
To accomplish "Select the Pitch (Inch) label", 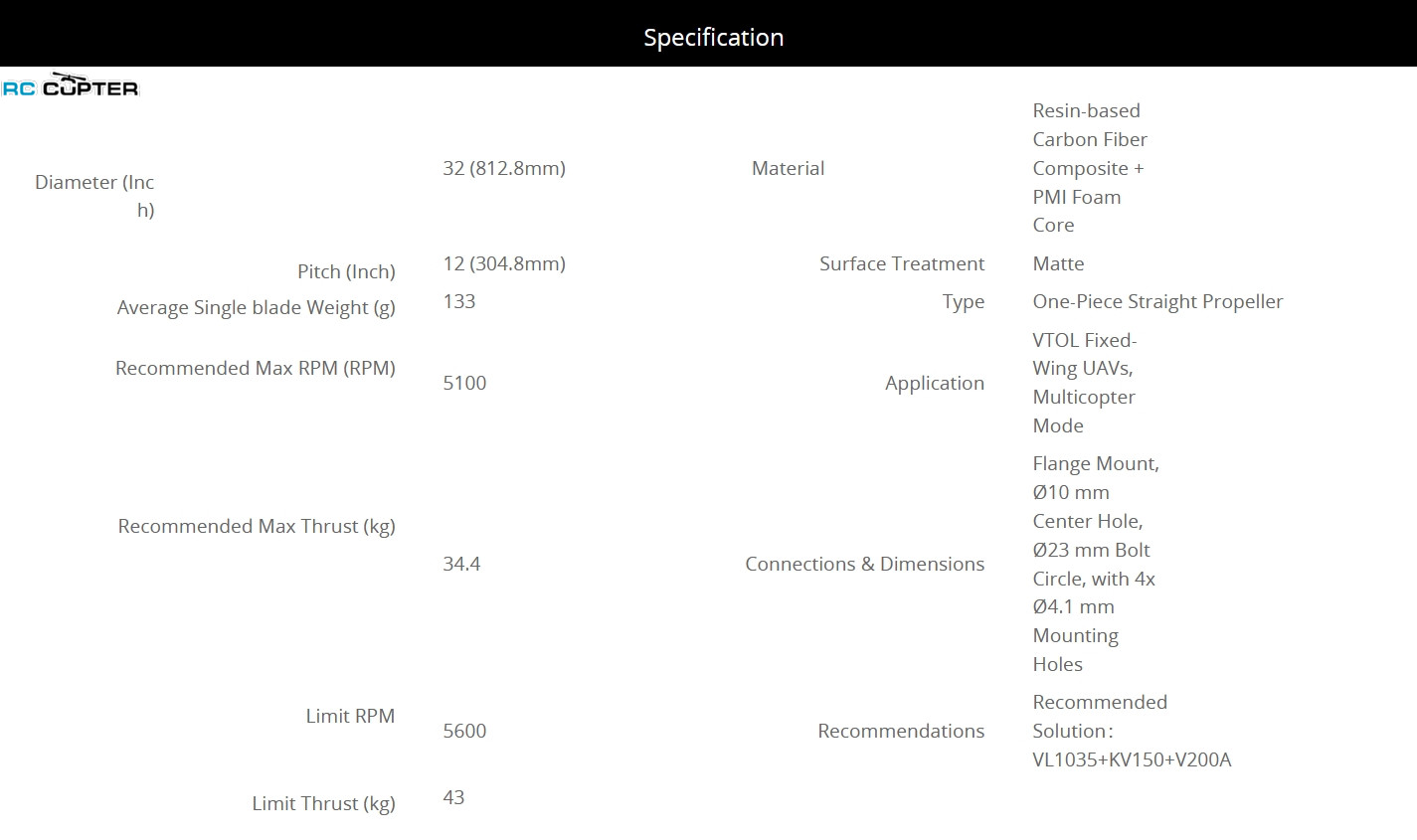I will pos(346,271).
